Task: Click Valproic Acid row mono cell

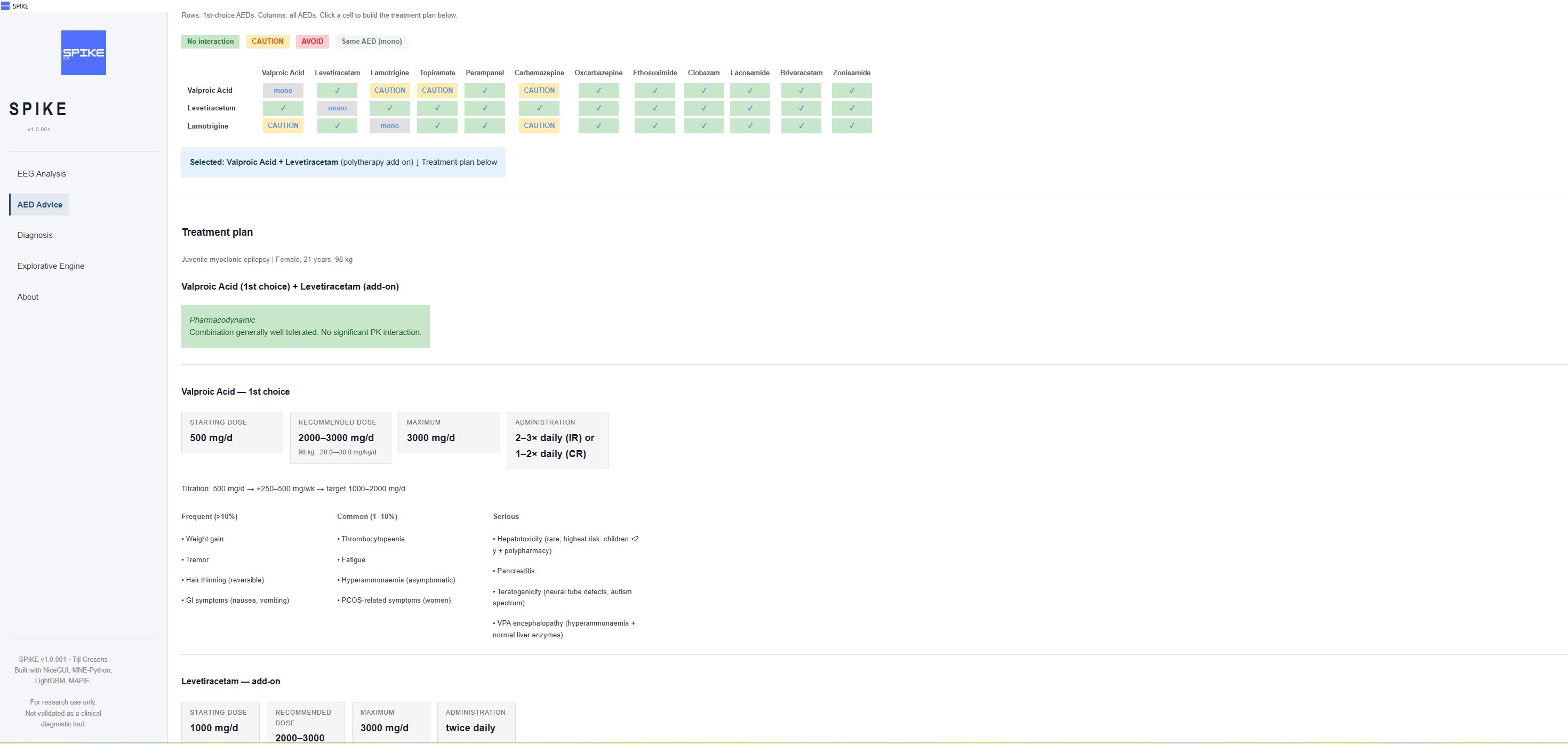Action: tap(283, 91)
